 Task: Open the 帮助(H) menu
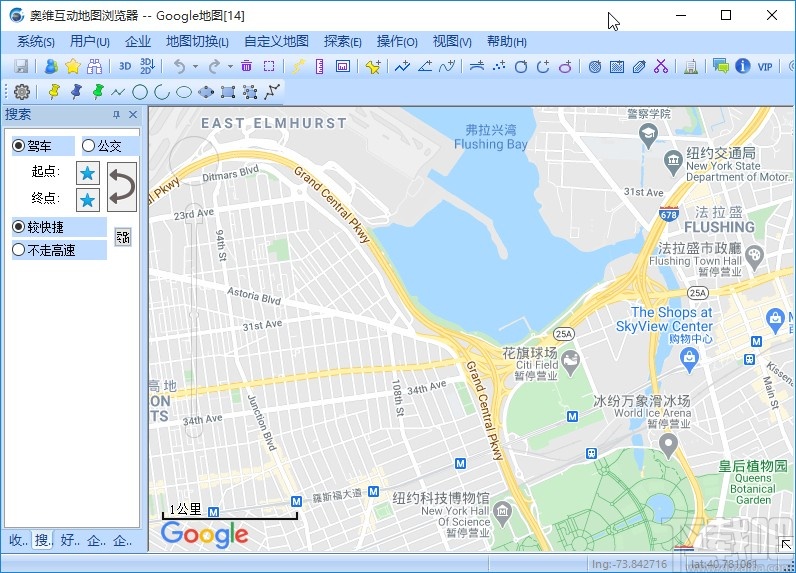(x=507, y=42)
